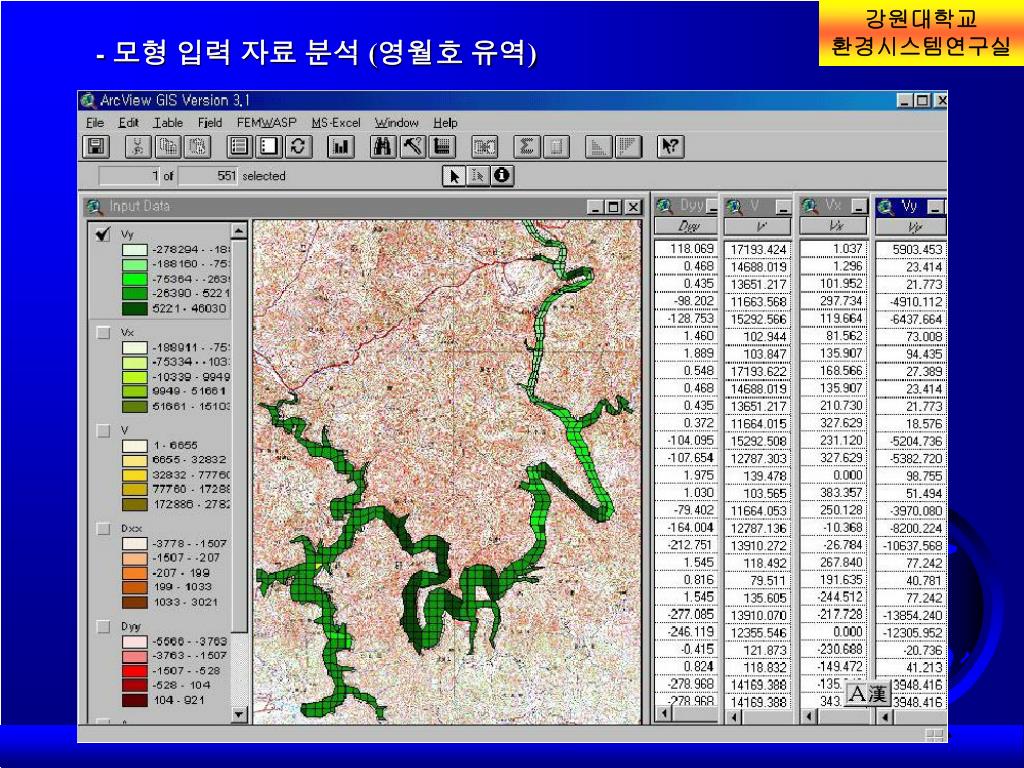Viewport: 1024px width, 768px height.
Task: Click the selected record number field
Action: click(129, 176)
